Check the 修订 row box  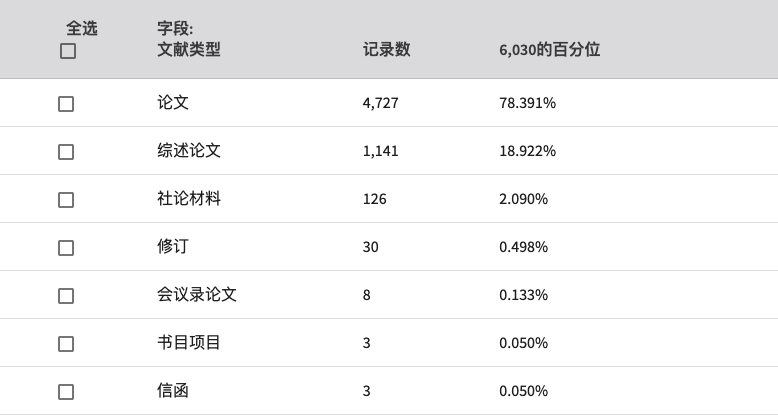[x=66, y=248]
